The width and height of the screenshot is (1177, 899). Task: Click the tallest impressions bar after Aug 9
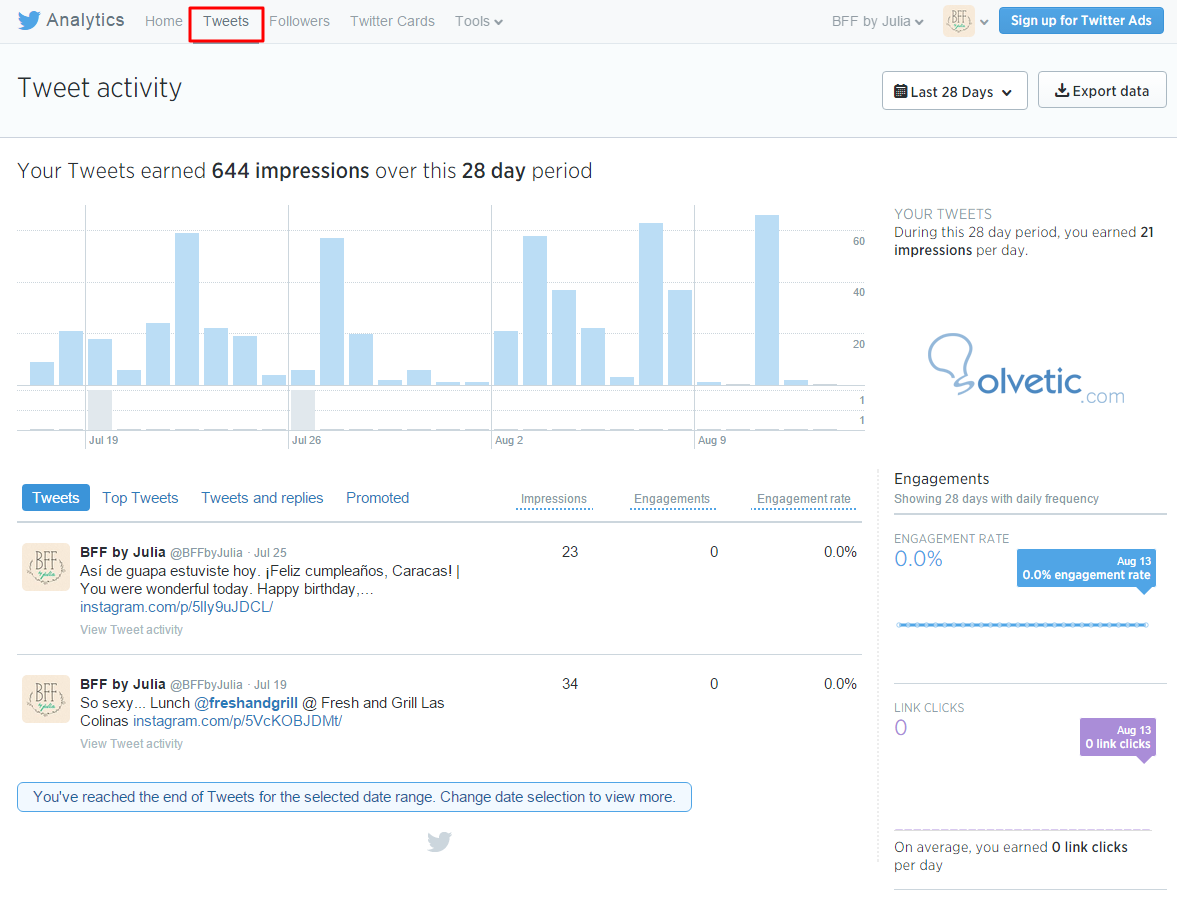[x=766, y=300]
